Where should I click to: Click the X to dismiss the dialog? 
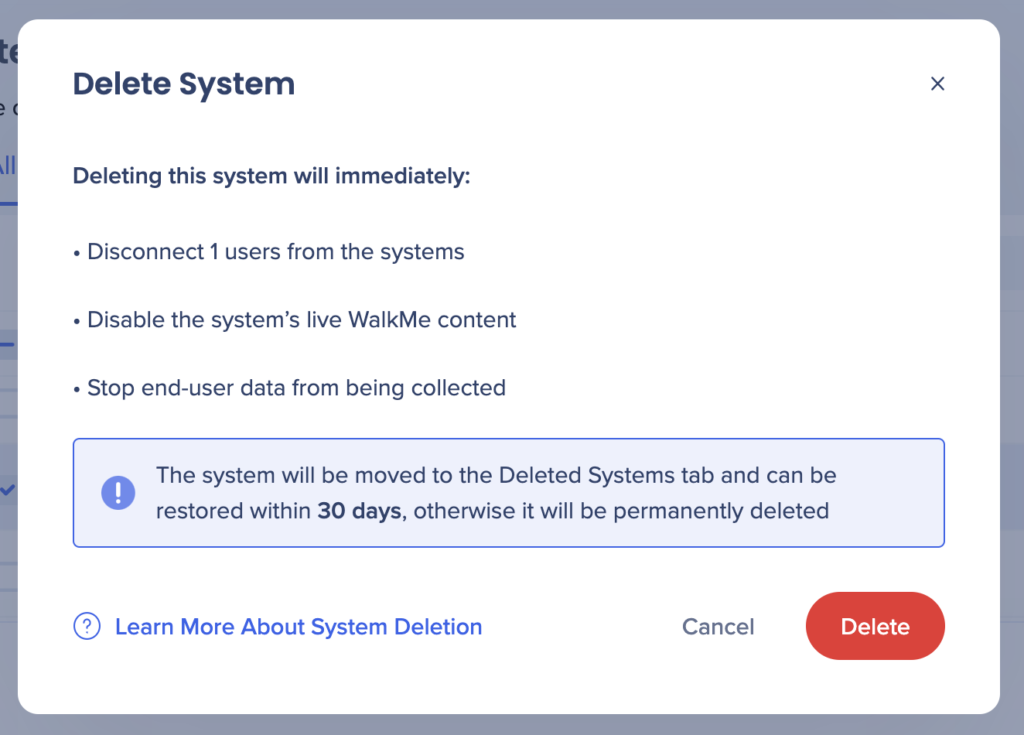point(937,83)
